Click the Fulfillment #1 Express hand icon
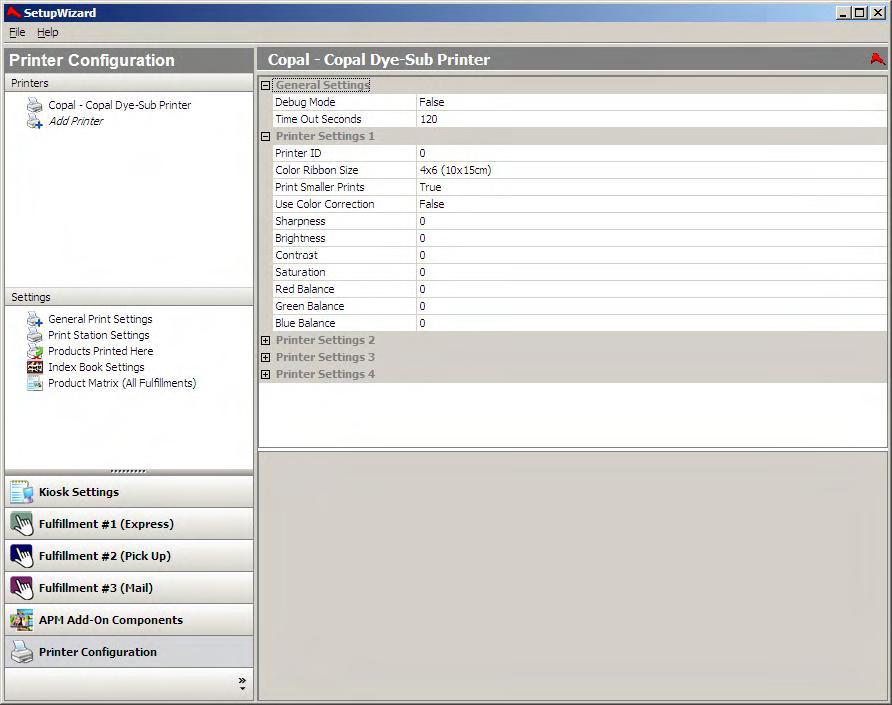This screenshot has height=705, width=892. pos(22,524)
